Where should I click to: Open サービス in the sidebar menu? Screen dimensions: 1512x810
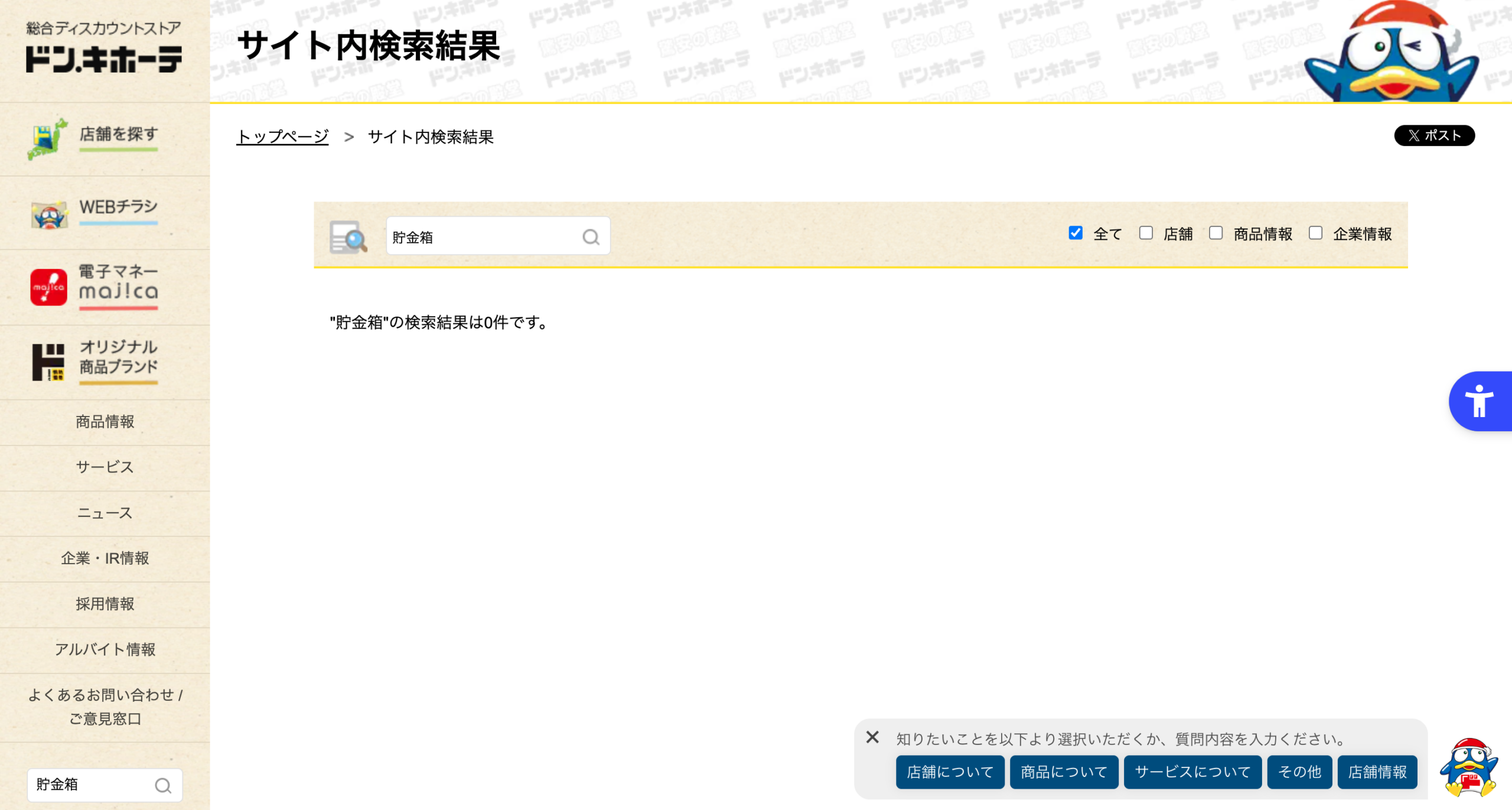[x=105, y=467]
